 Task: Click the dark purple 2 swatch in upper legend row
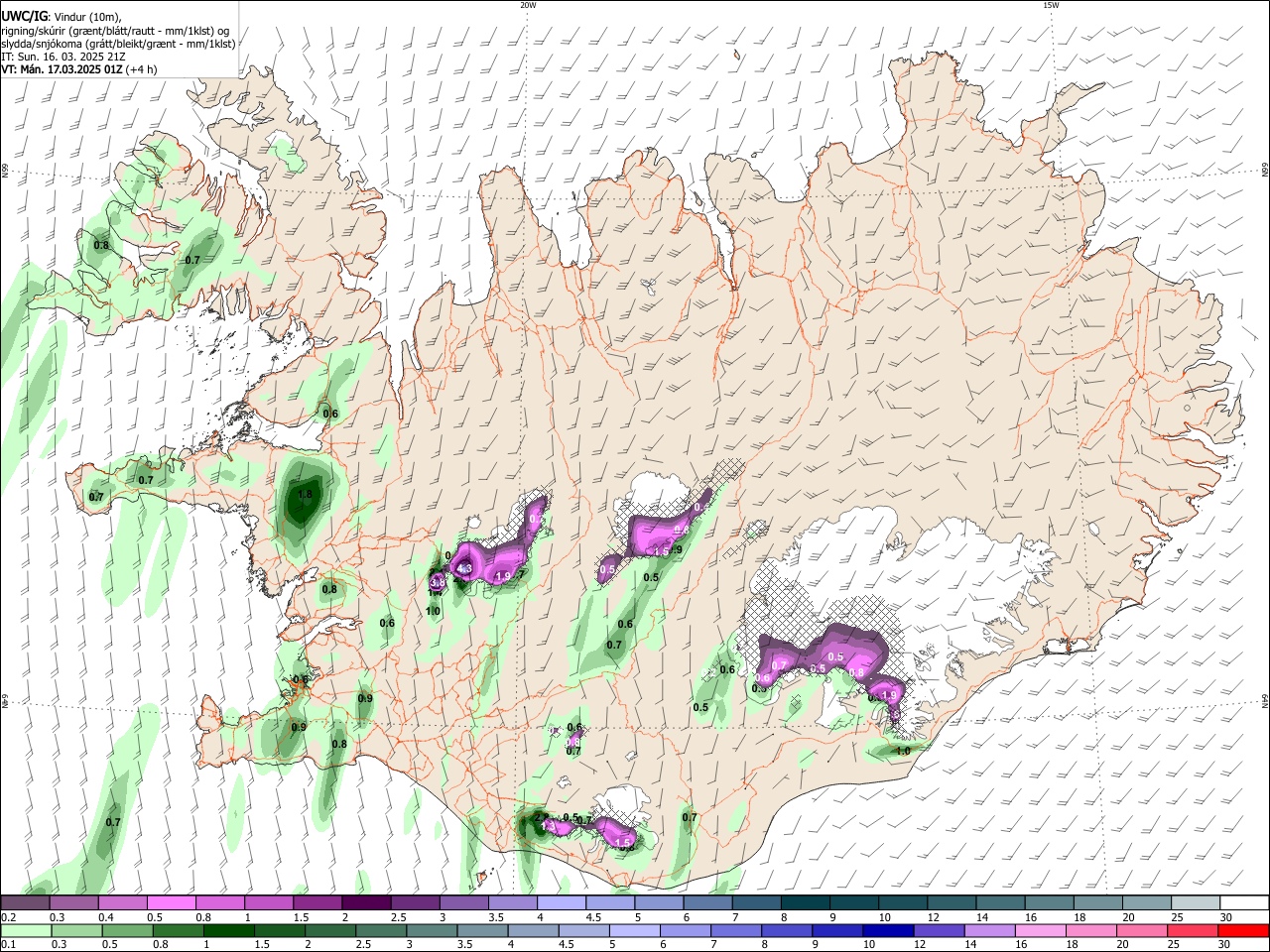365,902
